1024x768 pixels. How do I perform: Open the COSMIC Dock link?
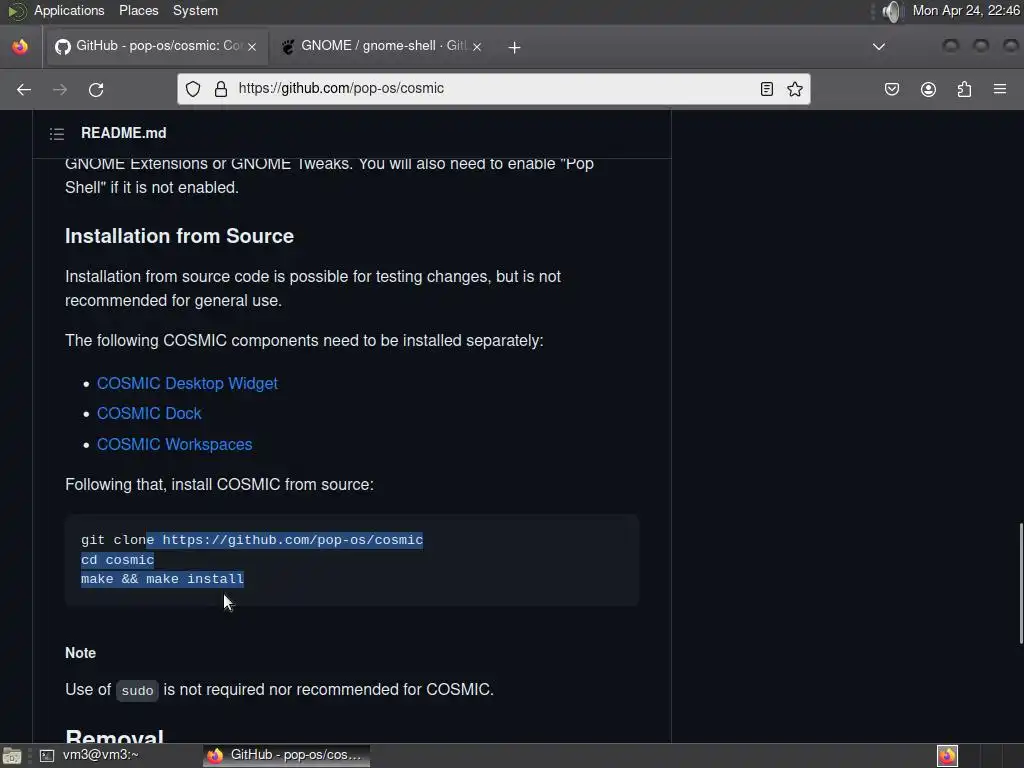[x=149, y=413]
